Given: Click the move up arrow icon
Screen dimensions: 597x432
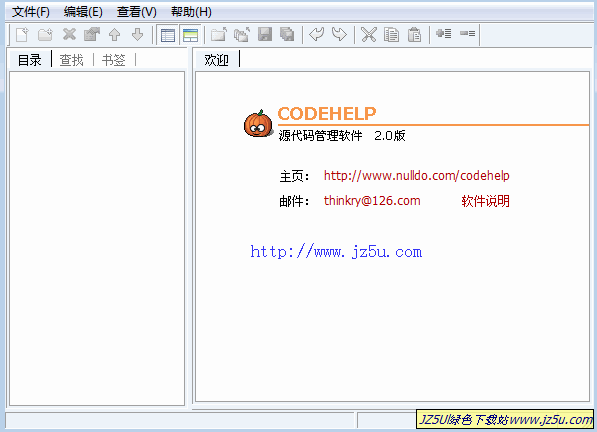Looking at the screenshot, I should pos(115,35).
